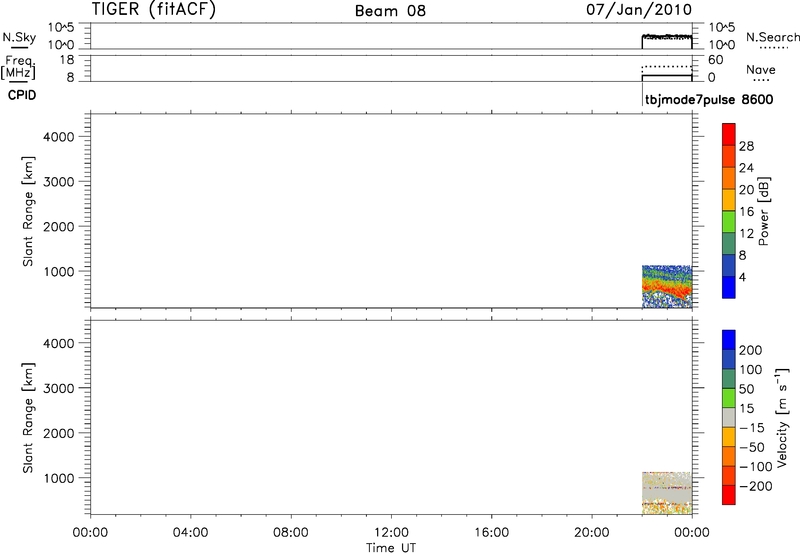800x554 pixels.
Task: Click the '12:00' time axis tick label
Action: pos(391,533)
